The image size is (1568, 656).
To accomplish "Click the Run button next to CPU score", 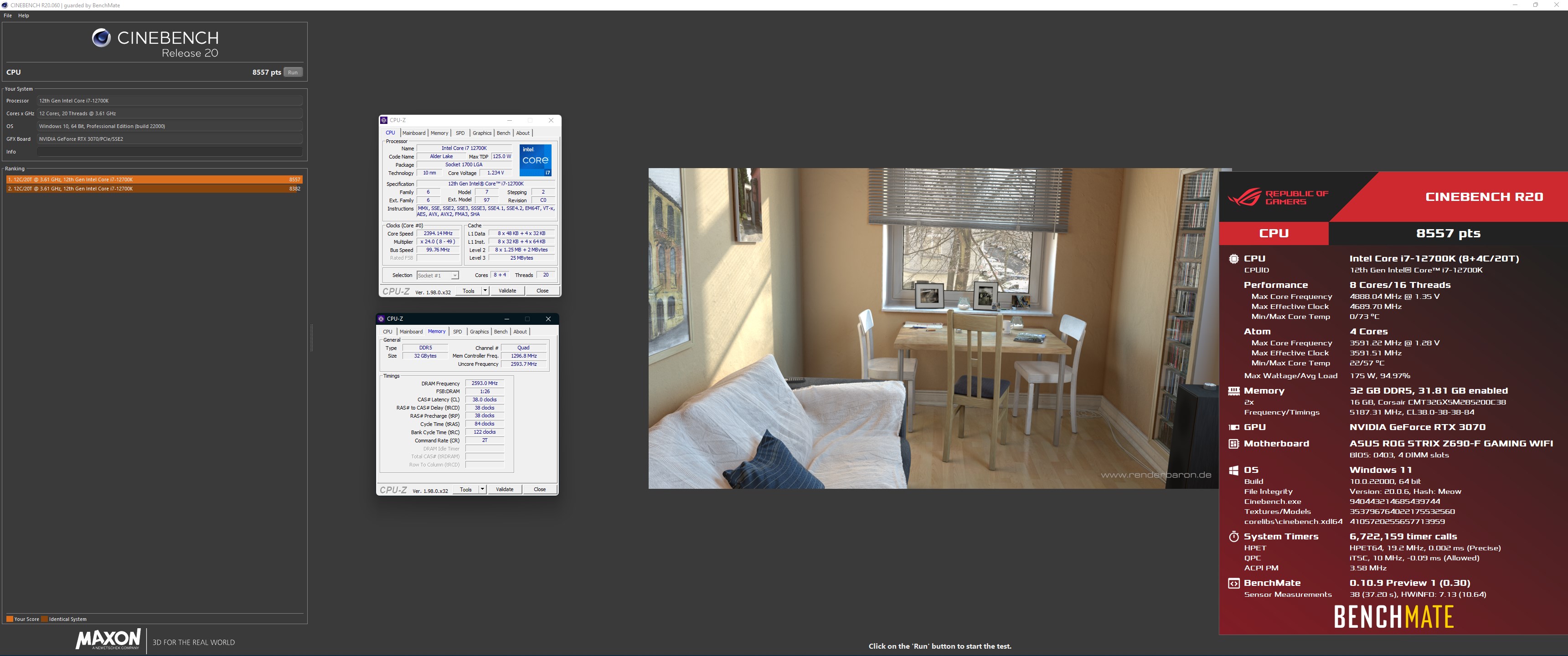I will pyautogui.click(x=294, y=72).
